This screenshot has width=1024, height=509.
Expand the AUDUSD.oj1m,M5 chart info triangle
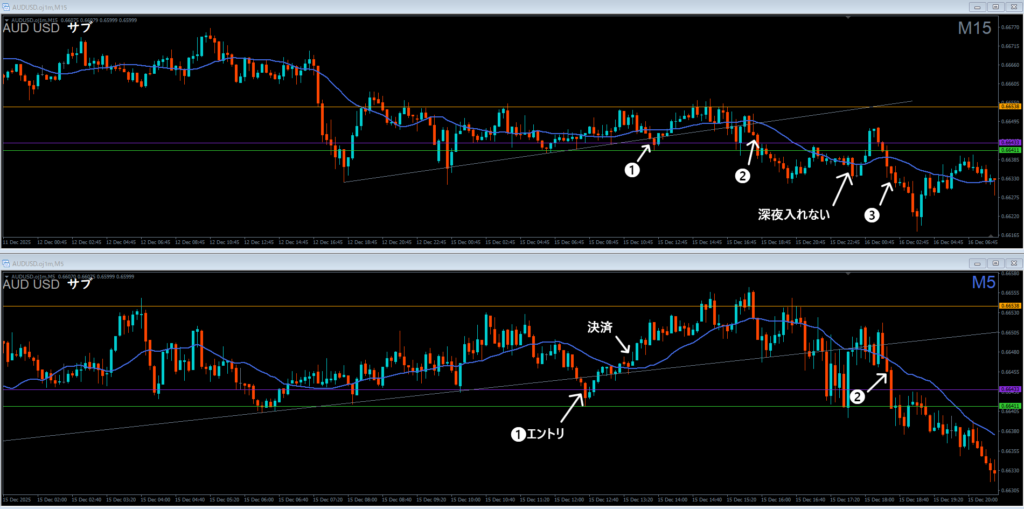[x=7, y=276]
